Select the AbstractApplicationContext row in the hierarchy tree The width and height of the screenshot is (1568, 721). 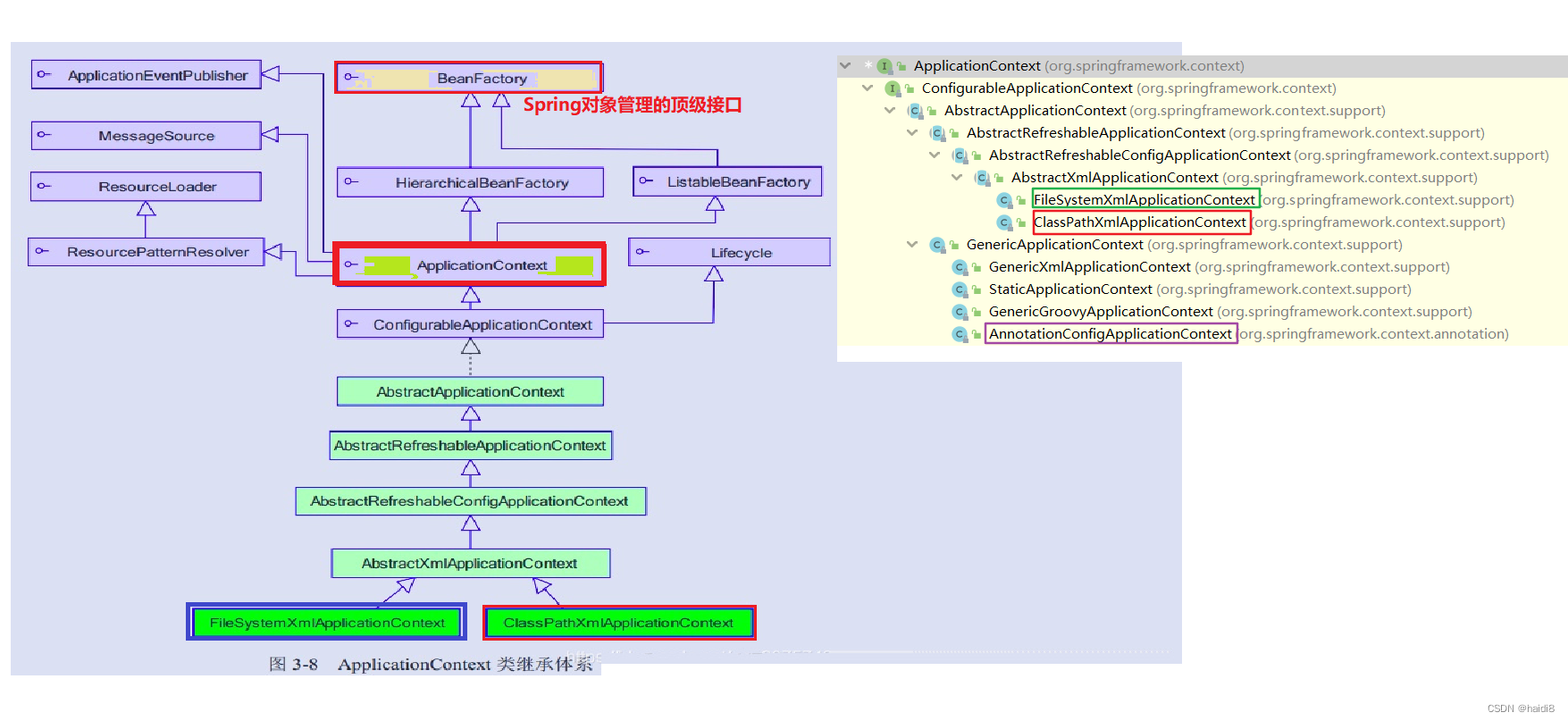click(1203, 111)
